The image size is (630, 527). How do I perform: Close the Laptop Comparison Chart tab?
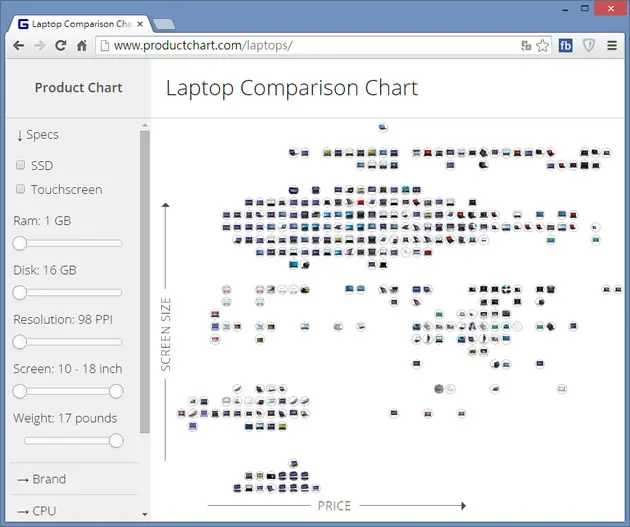tap(140, 24)
